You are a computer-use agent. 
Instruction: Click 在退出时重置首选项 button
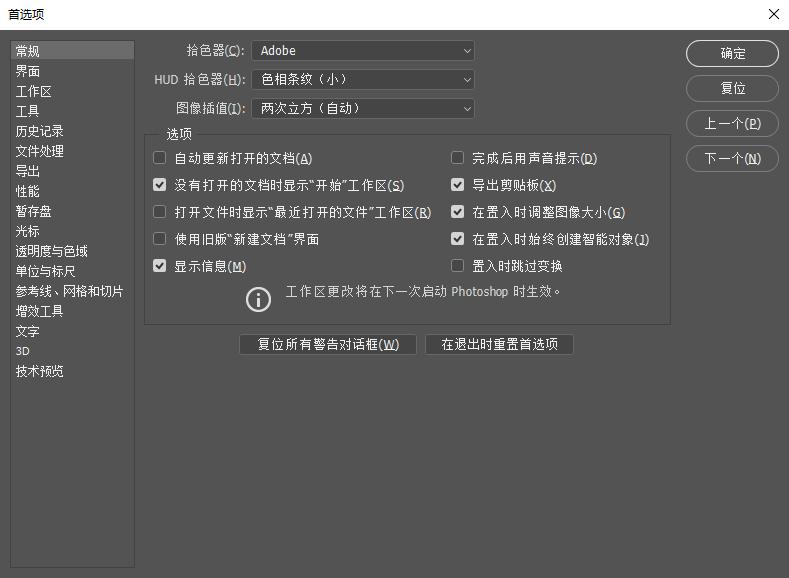499,345
